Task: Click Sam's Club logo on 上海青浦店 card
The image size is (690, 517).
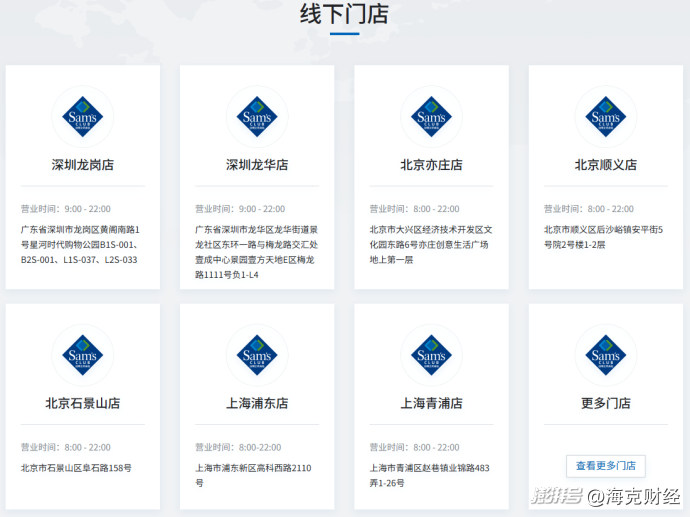Action: tap(431, 355)
